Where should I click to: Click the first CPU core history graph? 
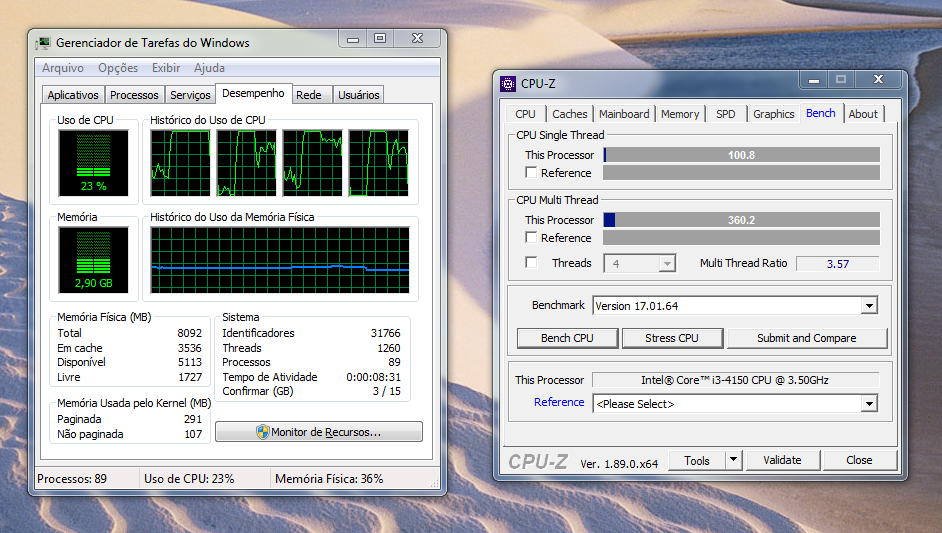(x=180, y=163)
